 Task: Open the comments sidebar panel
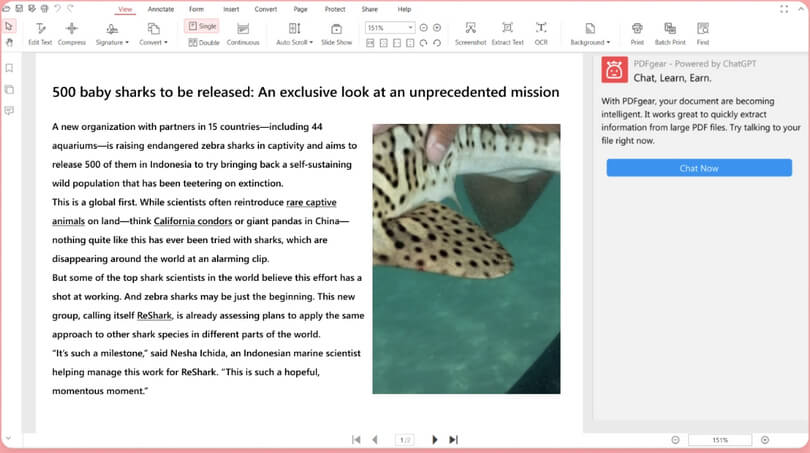pos(9,111)
